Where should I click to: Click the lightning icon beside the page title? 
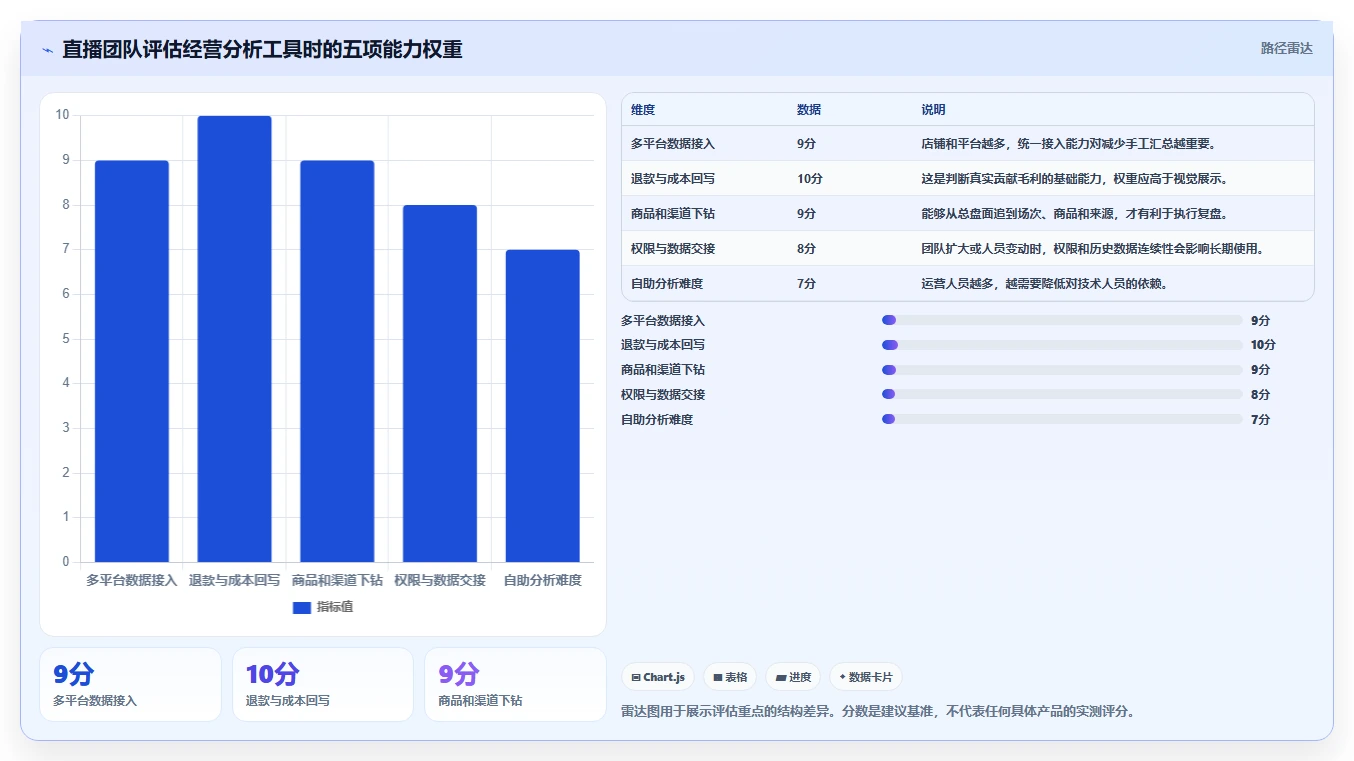click(48, 50)
